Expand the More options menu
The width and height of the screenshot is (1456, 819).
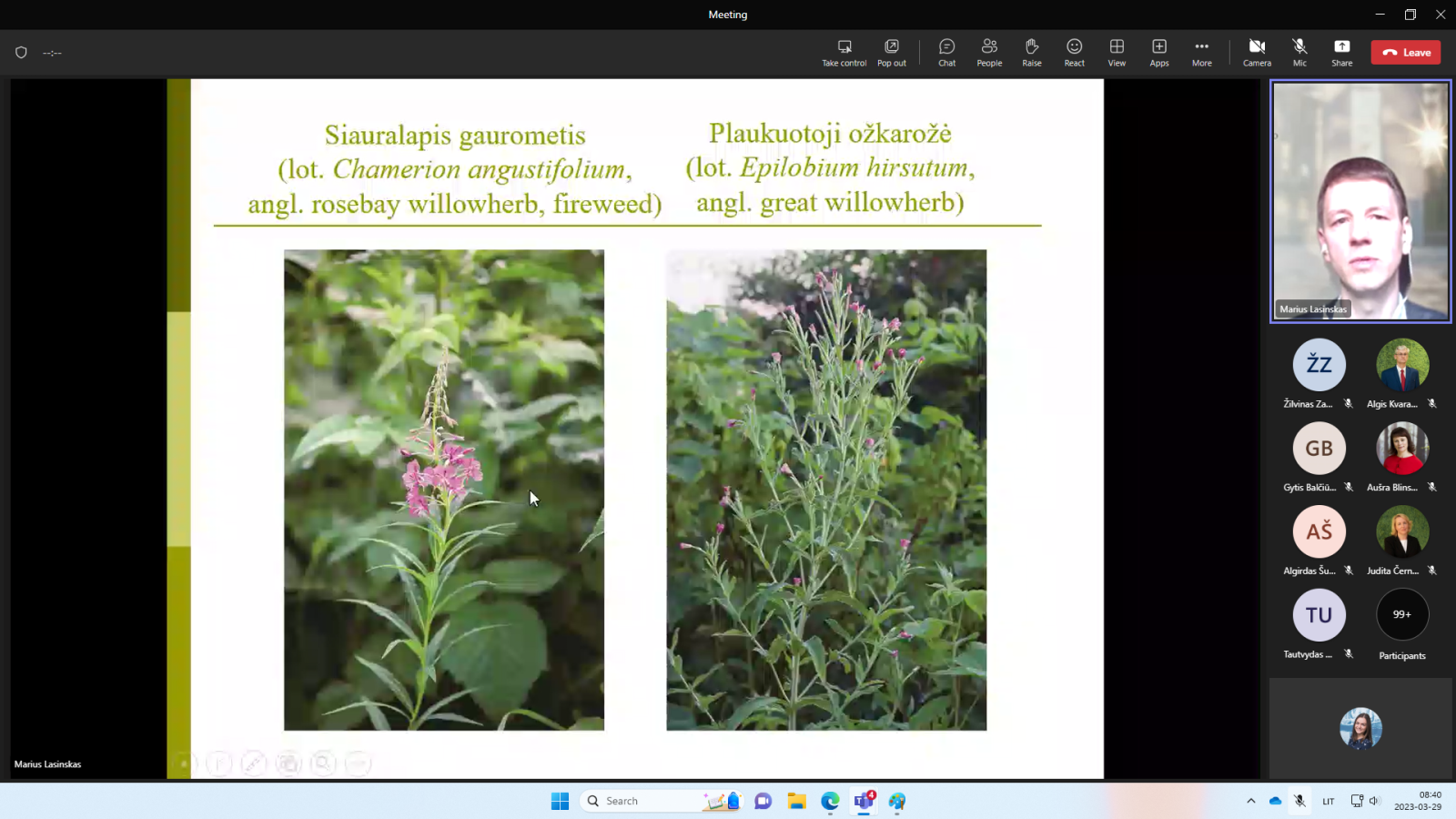(x=1201, y=52)
